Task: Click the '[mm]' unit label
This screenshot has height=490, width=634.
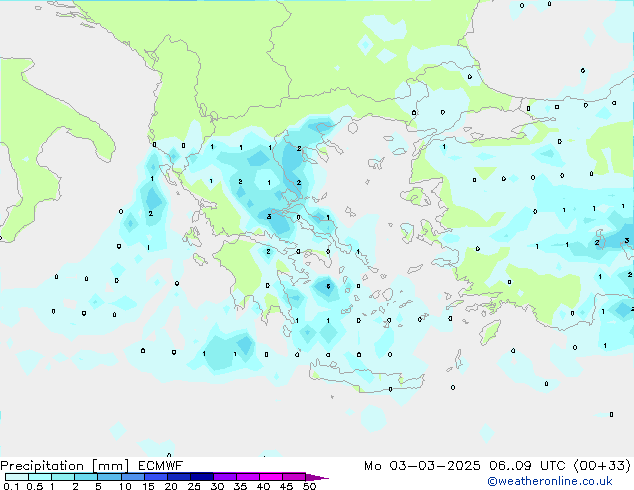Action: point(111,466)
